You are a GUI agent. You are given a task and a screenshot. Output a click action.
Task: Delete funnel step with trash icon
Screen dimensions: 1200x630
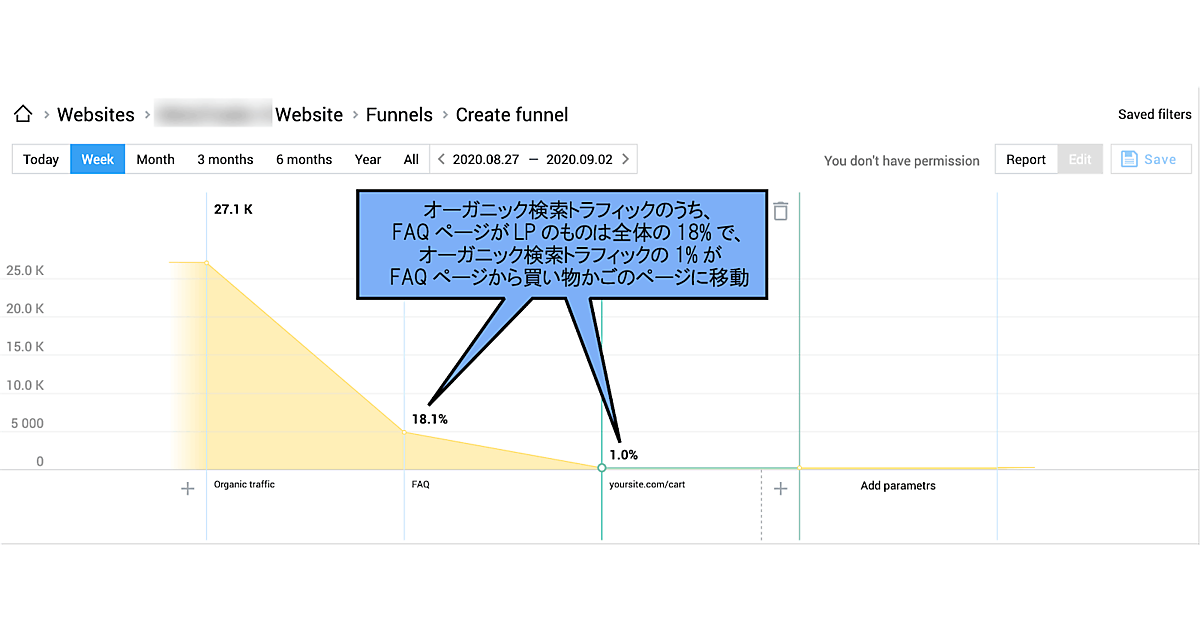coord(781,211)
